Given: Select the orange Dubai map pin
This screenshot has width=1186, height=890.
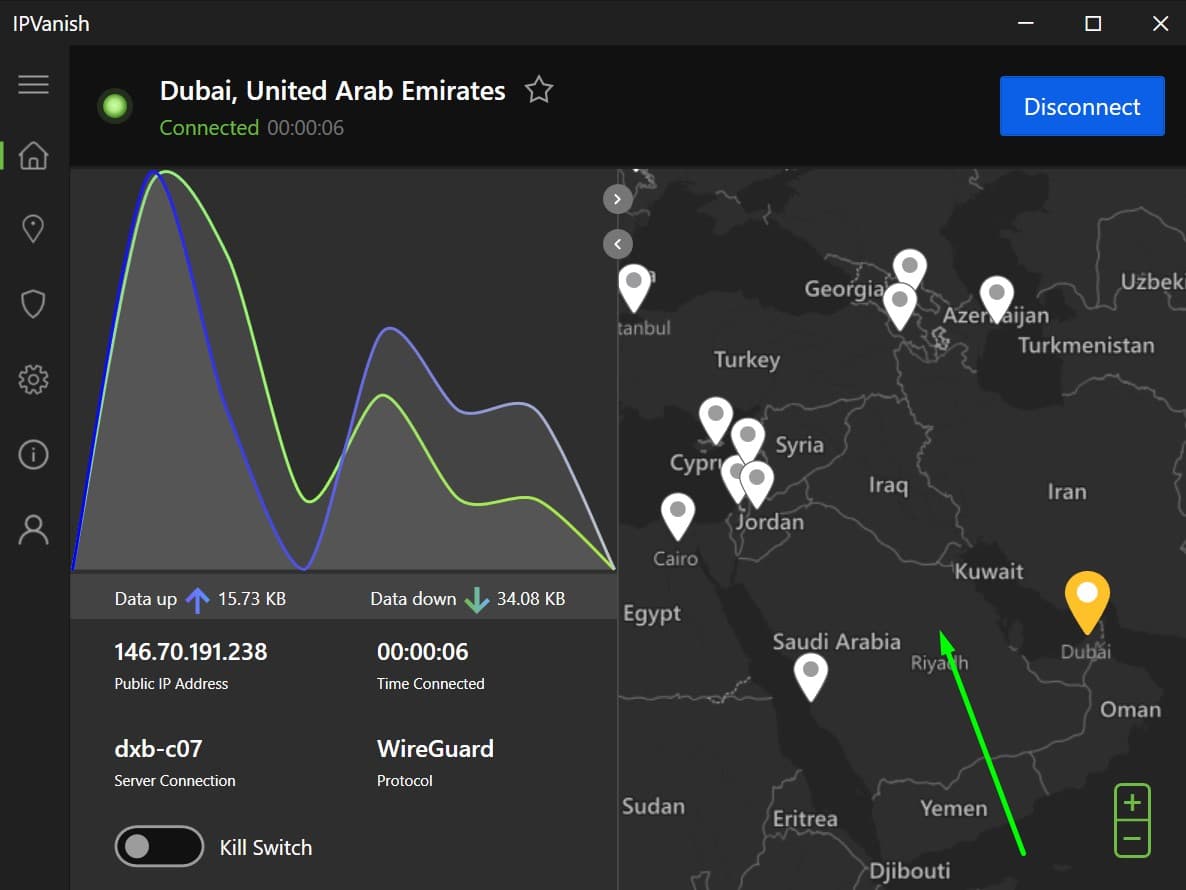Looking at the screenshot, I should 1087,601.
